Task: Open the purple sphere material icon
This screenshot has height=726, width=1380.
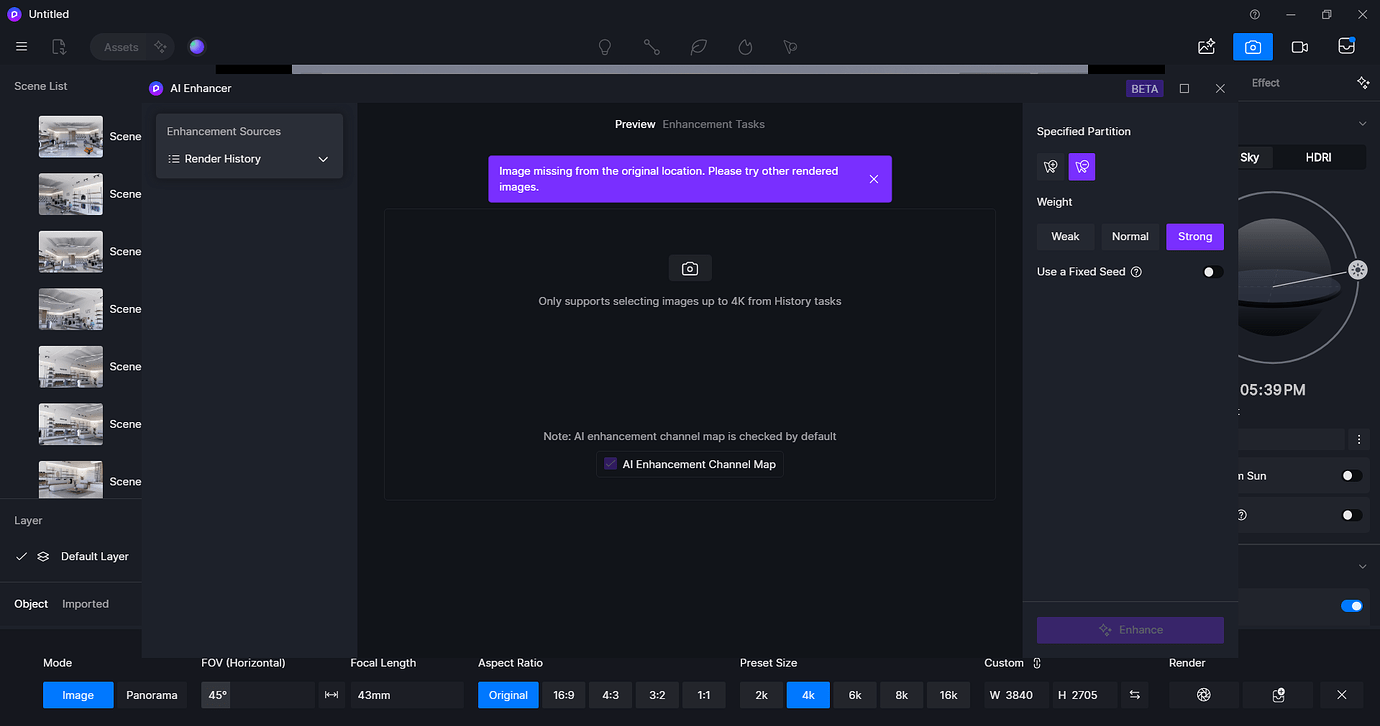Action: 197,47
